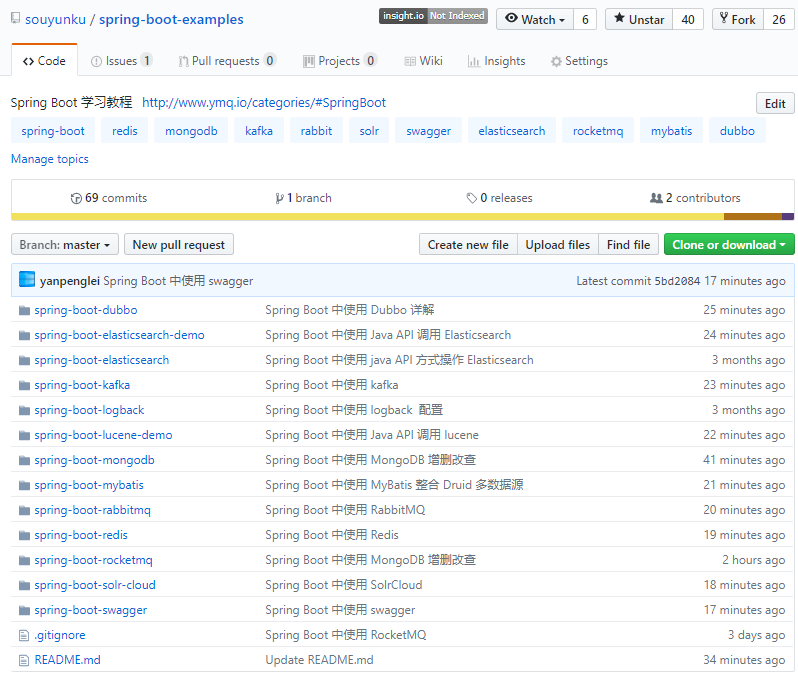This screenshot has width=798, height=679.
Task: Open the watchers count 6
Action: pyautogui.click(x=585, y=19)
